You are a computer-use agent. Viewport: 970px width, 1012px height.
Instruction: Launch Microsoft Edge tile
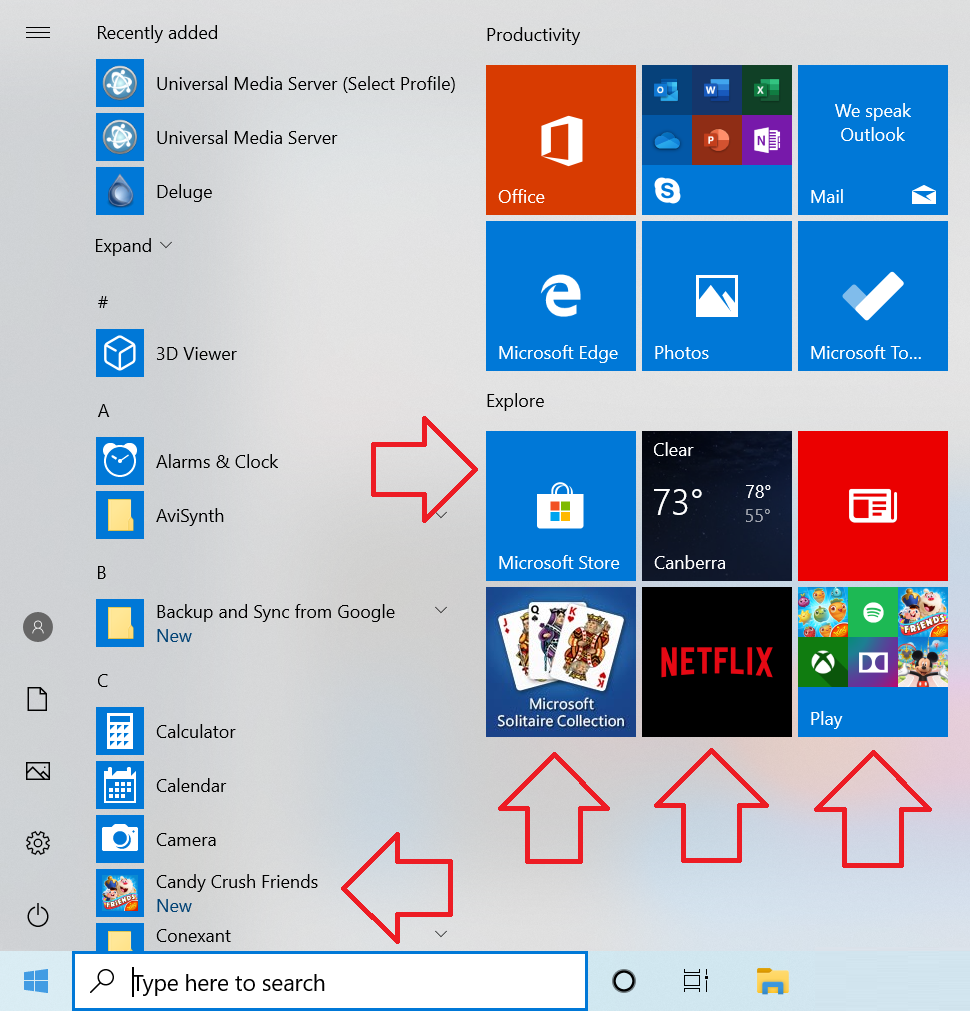560,296
